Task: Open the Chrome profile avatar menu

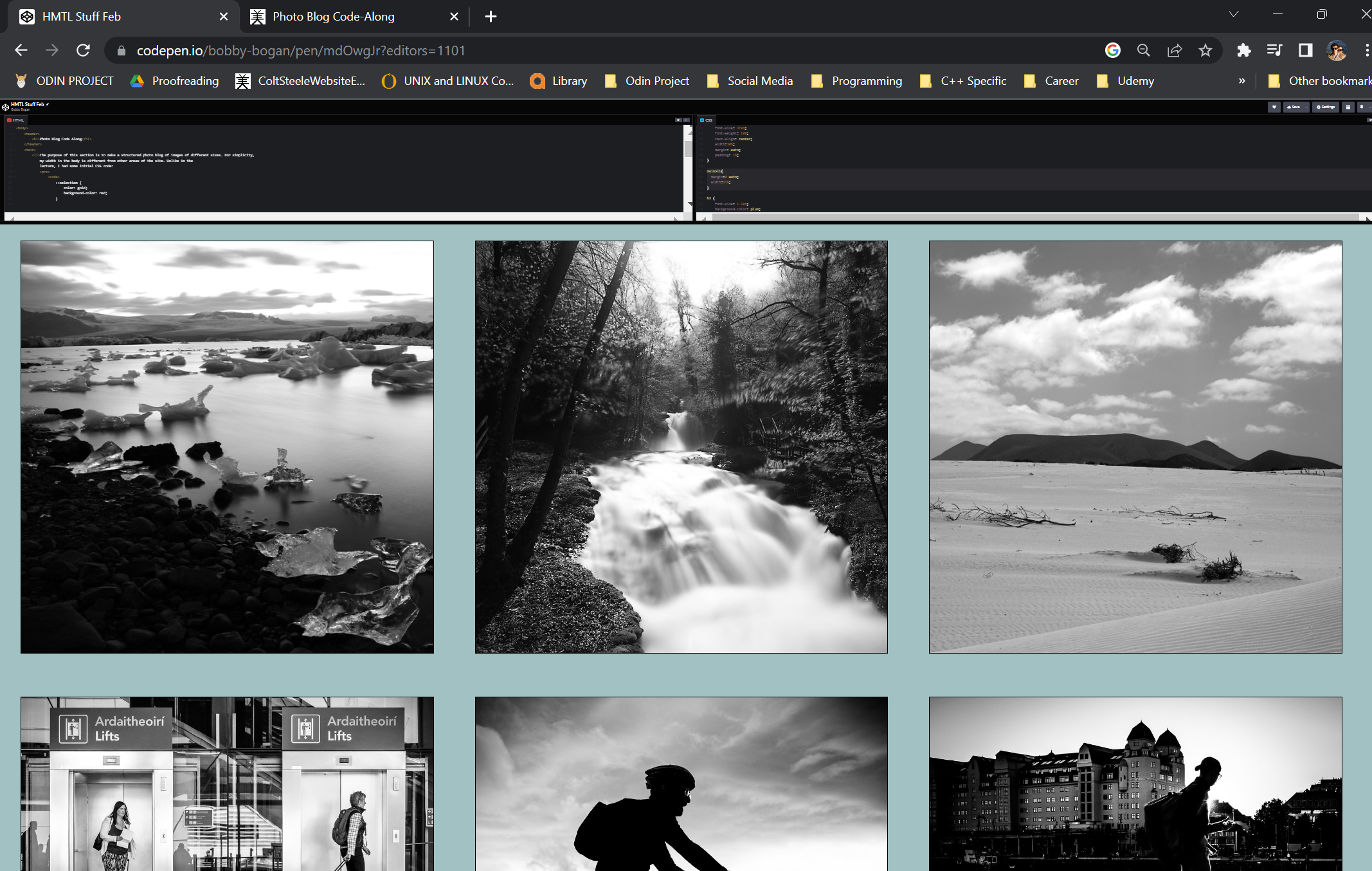Action: pos(1337,50)
